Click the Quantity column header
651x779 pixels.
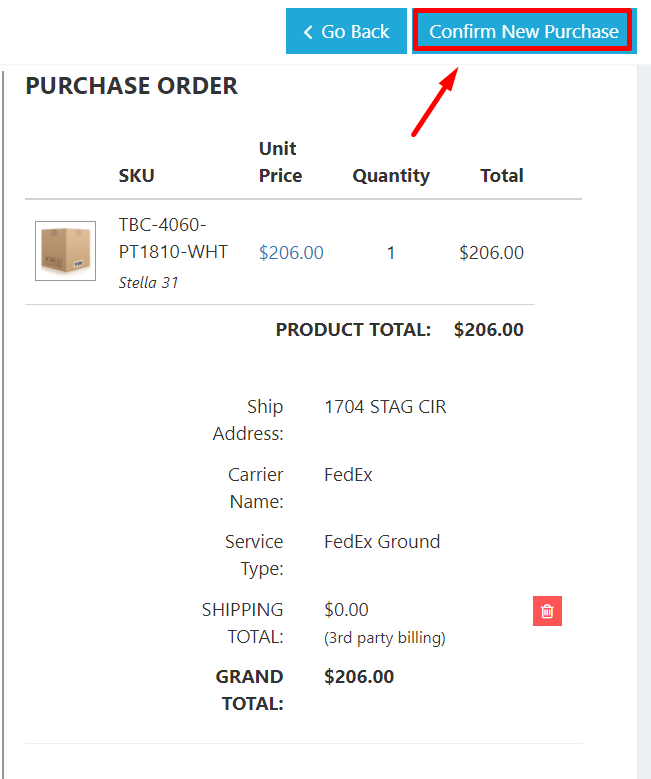click(x=391, y=176)
